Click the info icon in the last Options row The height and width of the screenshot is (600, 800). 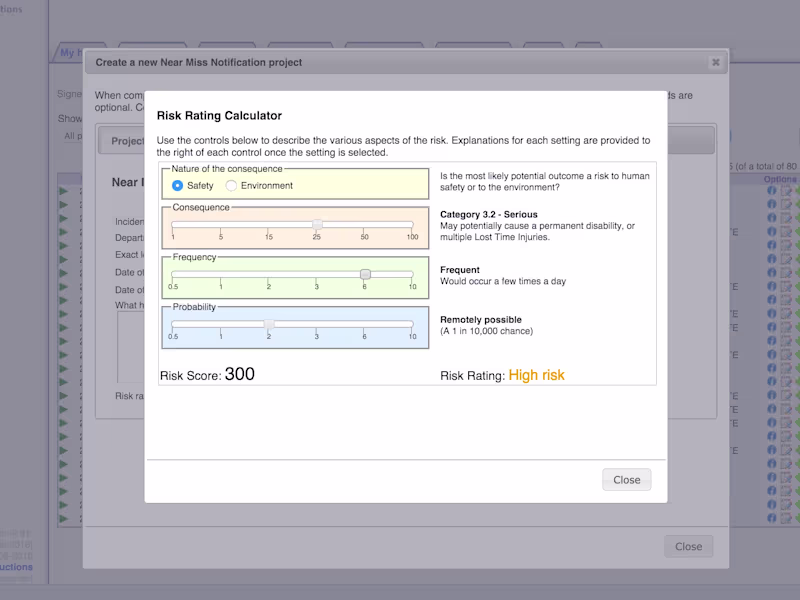coord(772,518)
